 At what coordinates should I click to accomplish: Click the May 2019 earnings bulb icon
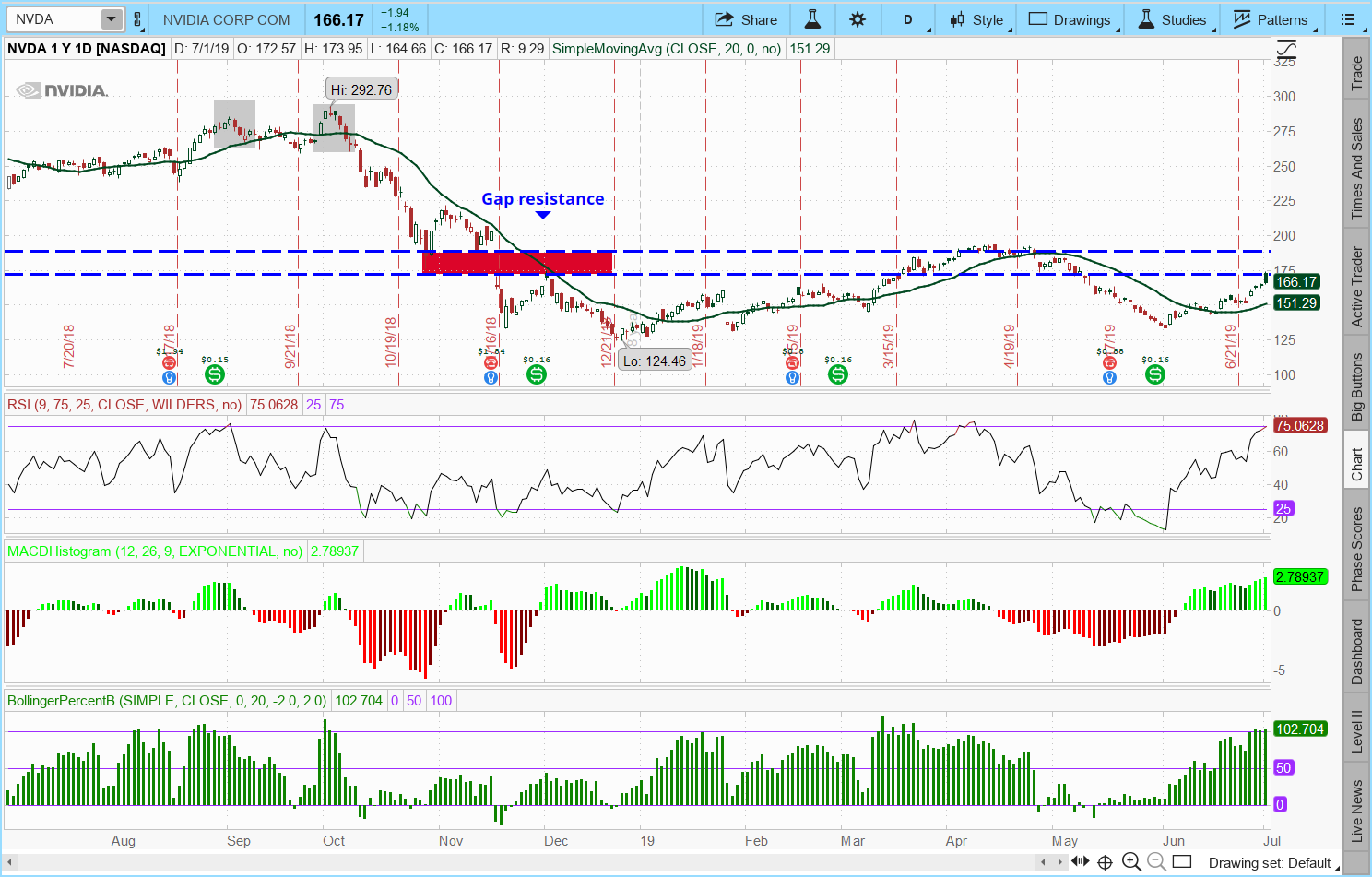[x=1109, y=377]
